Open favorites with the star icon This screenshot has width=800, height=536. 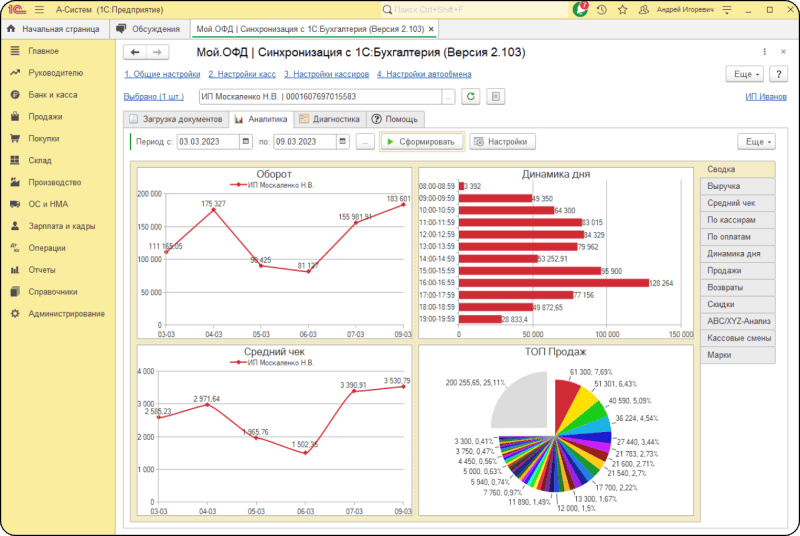620,9
